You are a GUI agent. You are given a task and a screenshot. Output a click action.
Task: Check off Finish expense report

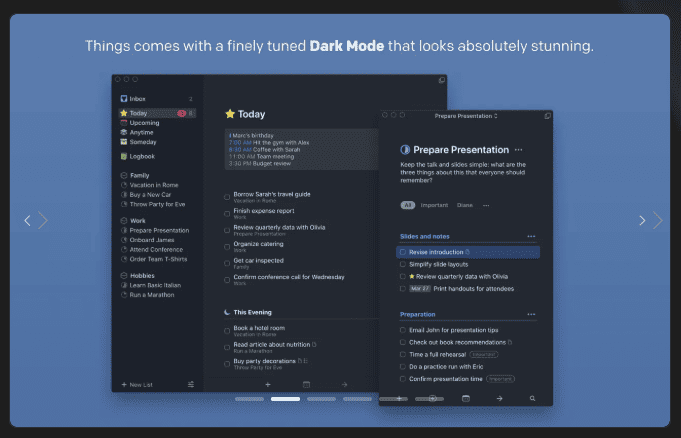click(227, 213)
